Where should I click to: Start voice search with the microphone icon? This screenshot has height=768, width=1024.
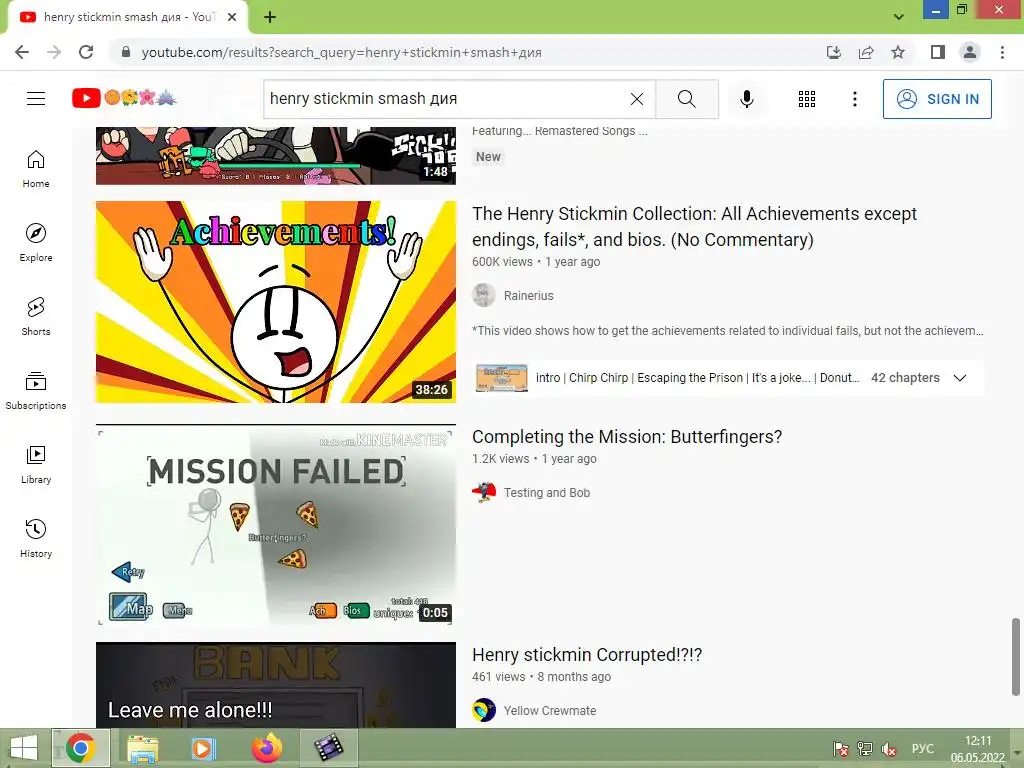point(746,99)
